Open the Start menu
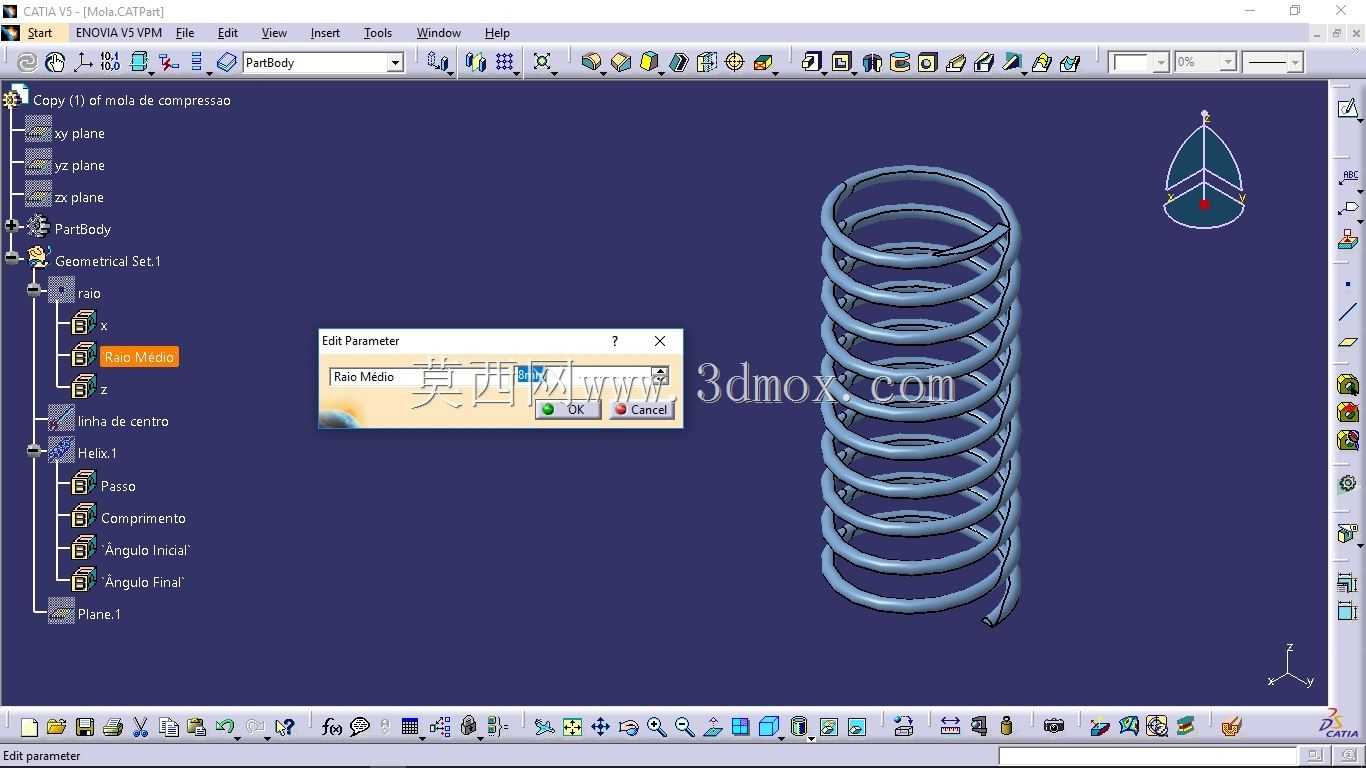Screen dimensions: 1366x768 click(40, 33)
